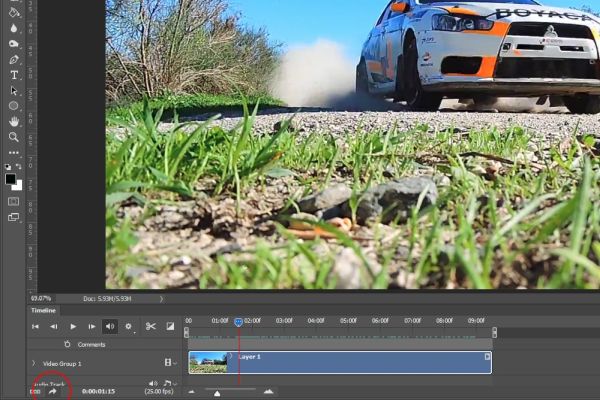Open the transitions icon in the timeline
The image size is (600, 400).
point(170,326)
